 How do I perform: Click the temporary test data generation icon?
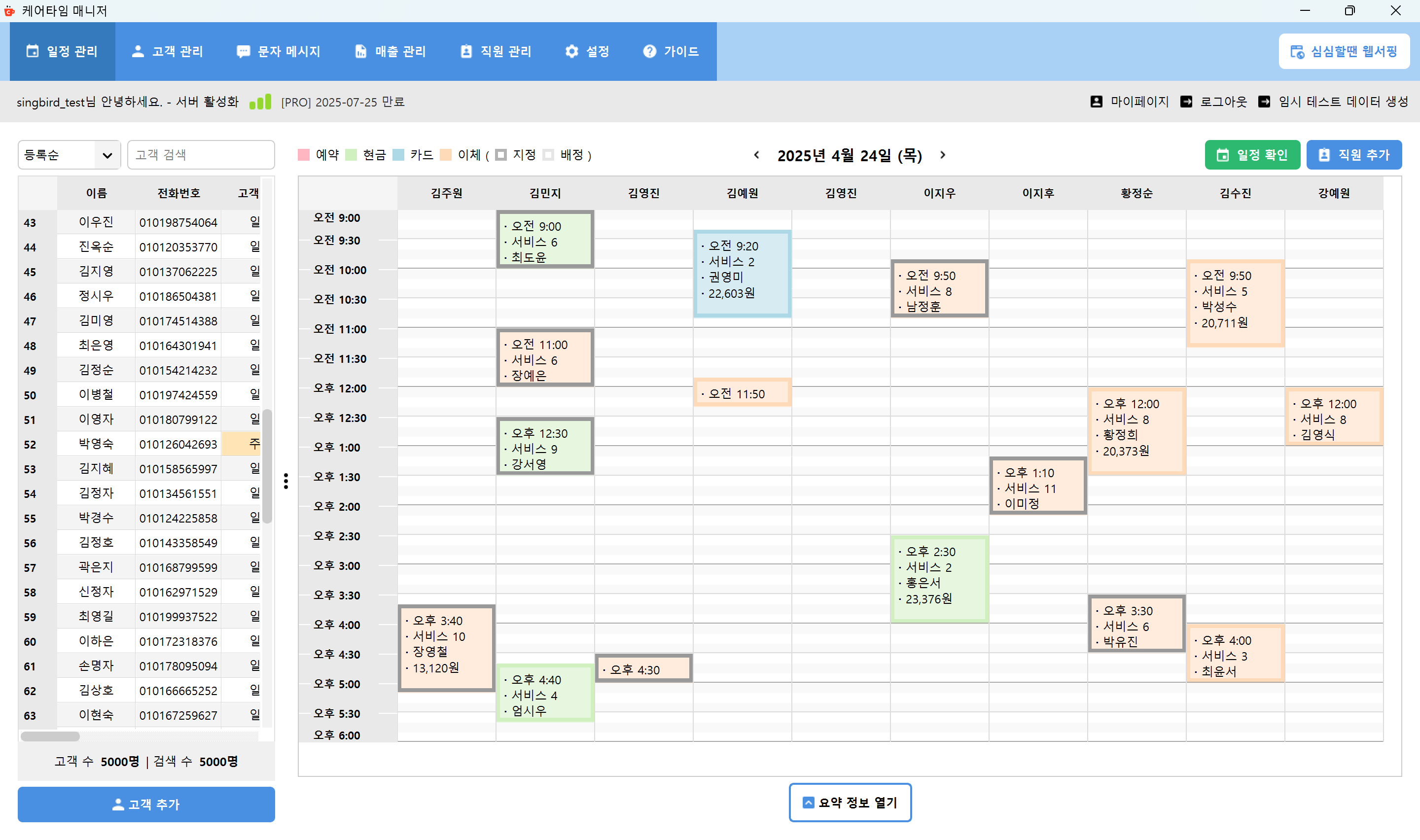[x=1264, y=102]
